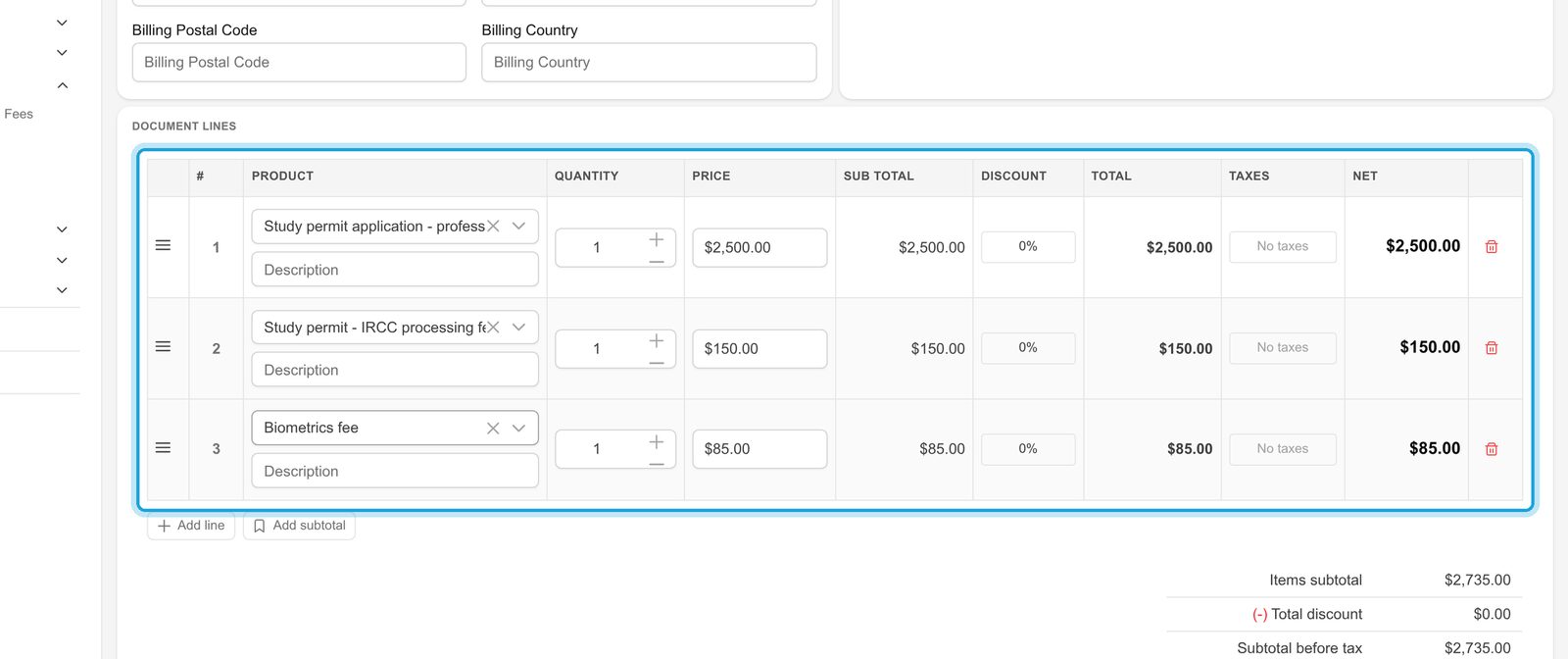
Task: Decrease quantity for the $150.00 line
Action: point(657,362)
